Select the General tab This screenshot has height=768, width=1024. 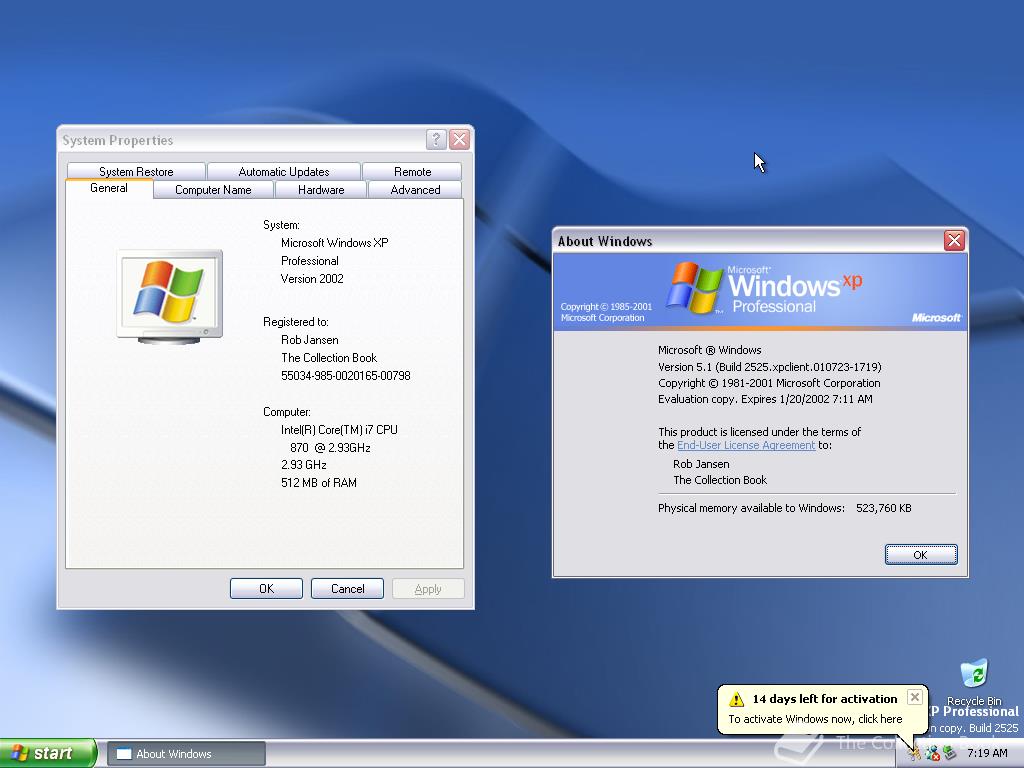click(x=109, y=188)
